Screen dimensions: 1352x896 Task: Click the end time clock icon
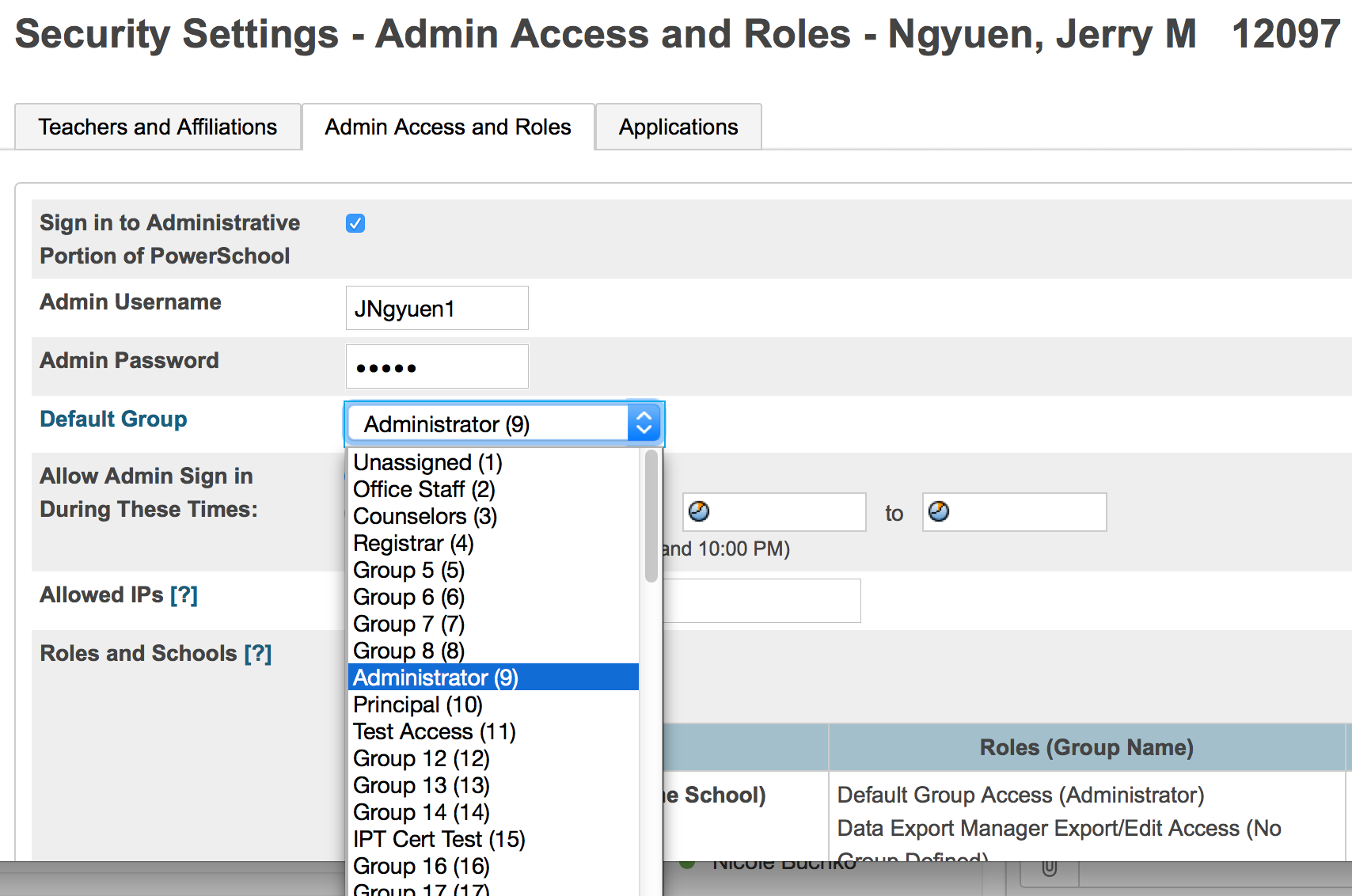point(939,511)
